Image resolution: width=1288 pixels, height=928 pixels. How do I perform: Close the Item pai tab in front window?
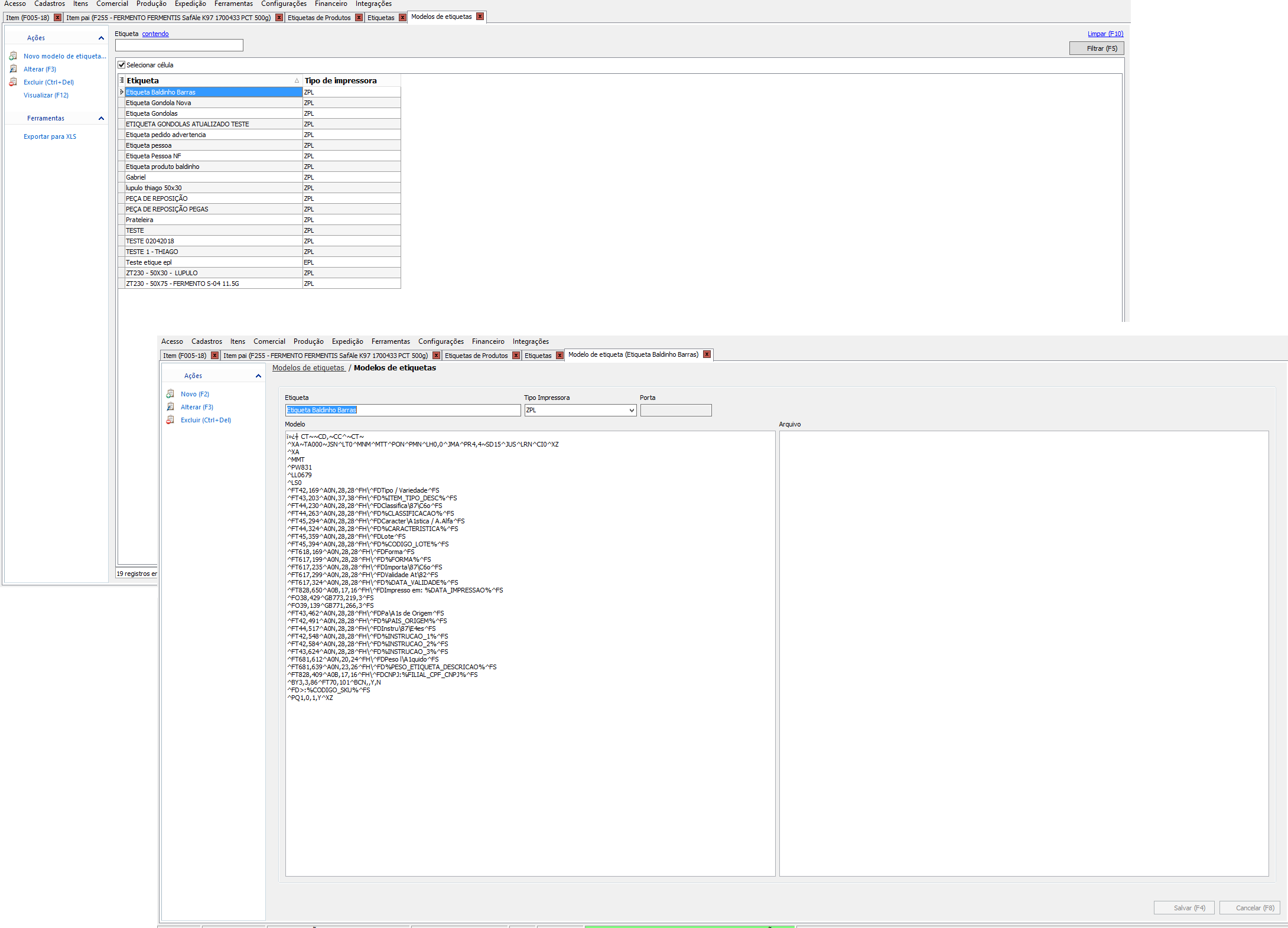pyautogui.click(x=437, y=356)
